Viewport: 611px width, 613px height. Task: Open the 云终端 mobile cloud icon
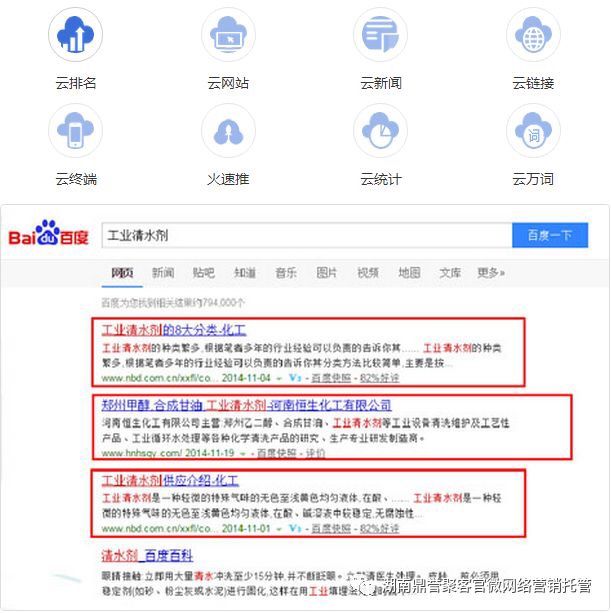[x=75, y=131]
